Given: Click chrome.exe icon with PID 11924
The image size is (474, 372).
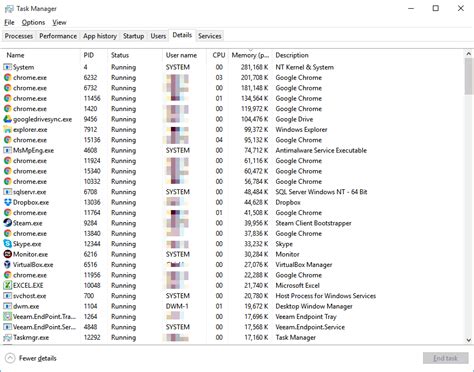Looking at the screenshot, I should pyautogui.click(x=7, y=161).
